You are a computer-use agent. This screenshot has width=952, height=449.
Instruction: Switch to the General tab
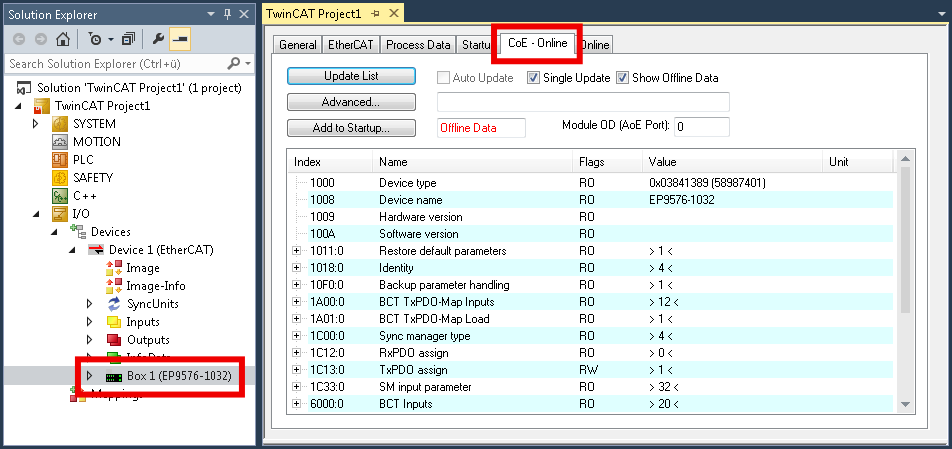298,45
